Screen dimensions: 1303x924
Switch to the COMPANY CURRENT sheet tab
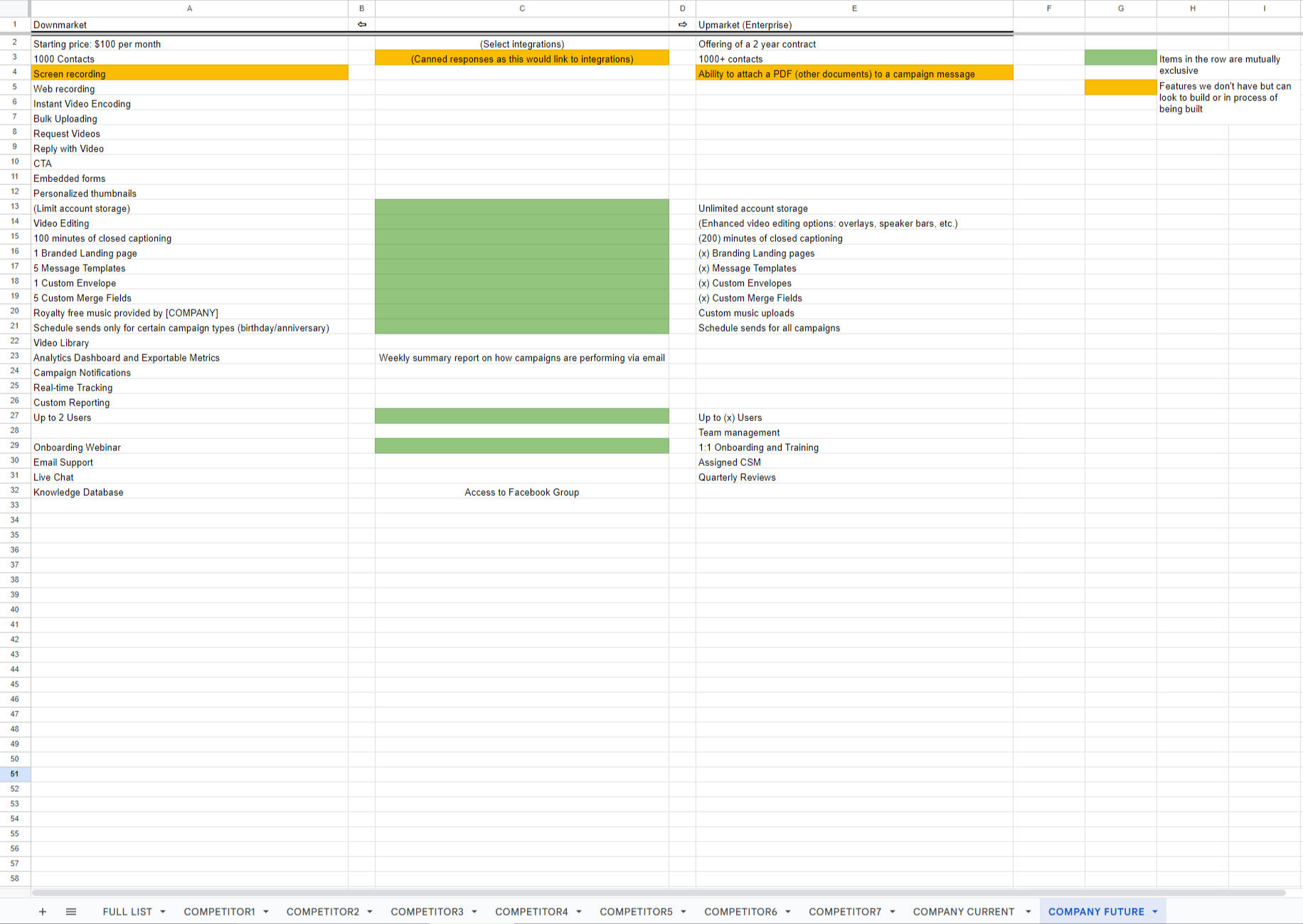coord(963,911)
